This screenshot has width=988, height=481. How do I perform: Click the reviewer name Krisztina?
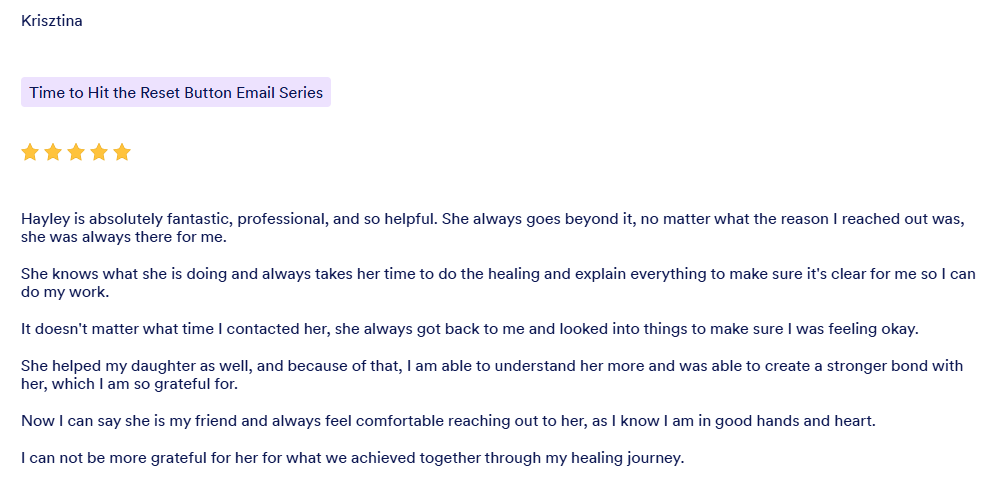pyautogui.click(x=52, y=21)
